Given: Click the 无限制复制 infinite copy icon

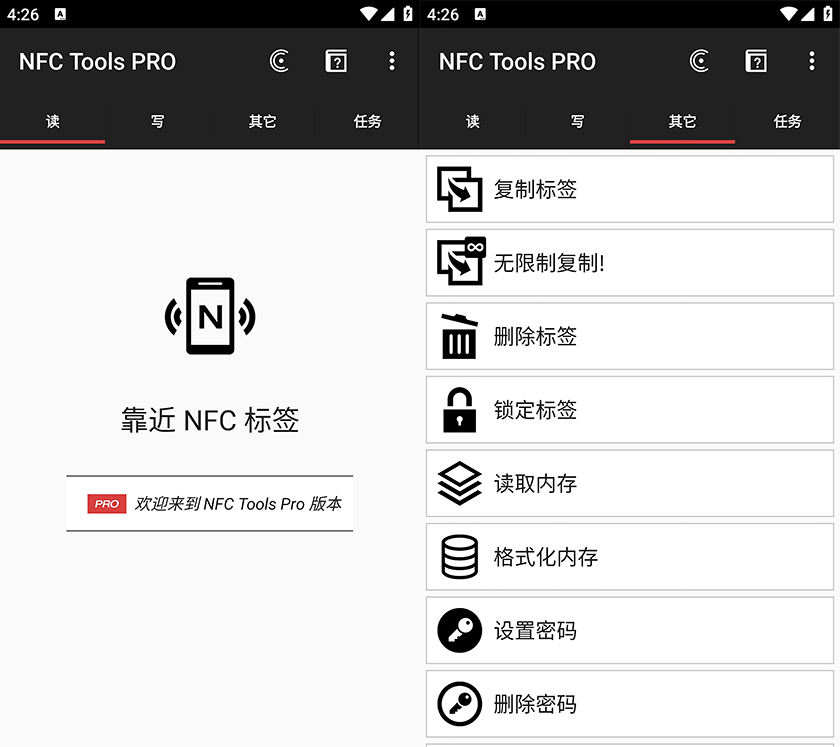Looking at the screenshot, I should coord(461,261).
